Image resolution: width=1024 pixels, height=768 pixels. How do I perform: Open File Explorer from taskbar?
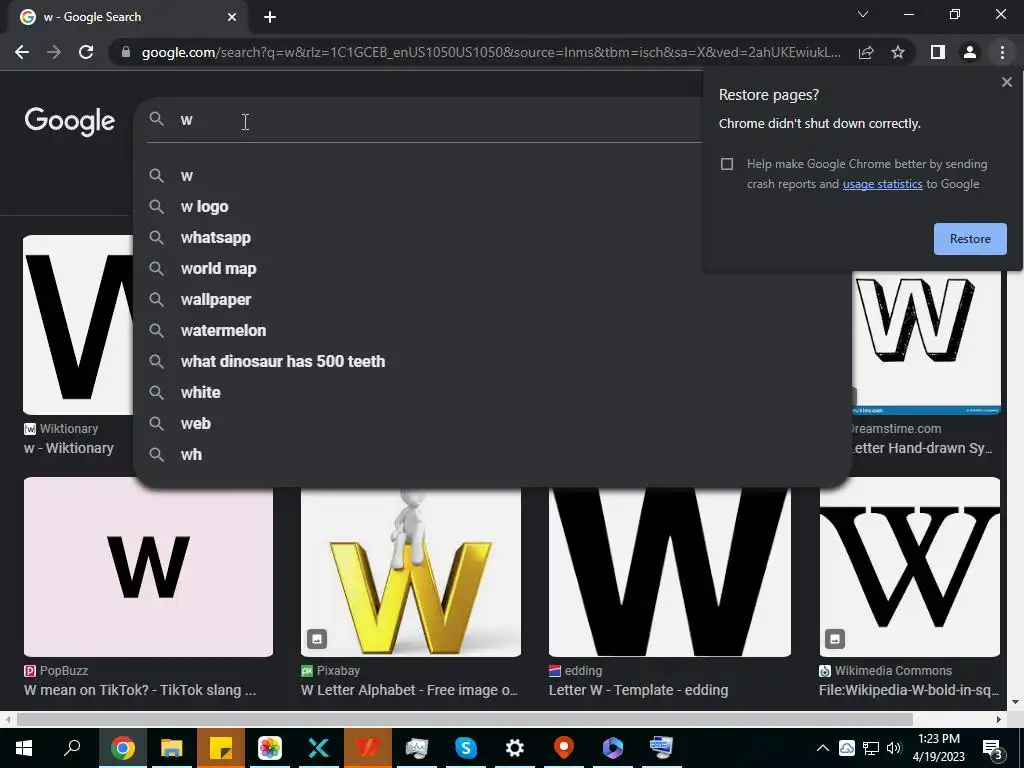[x=172, y=748]
